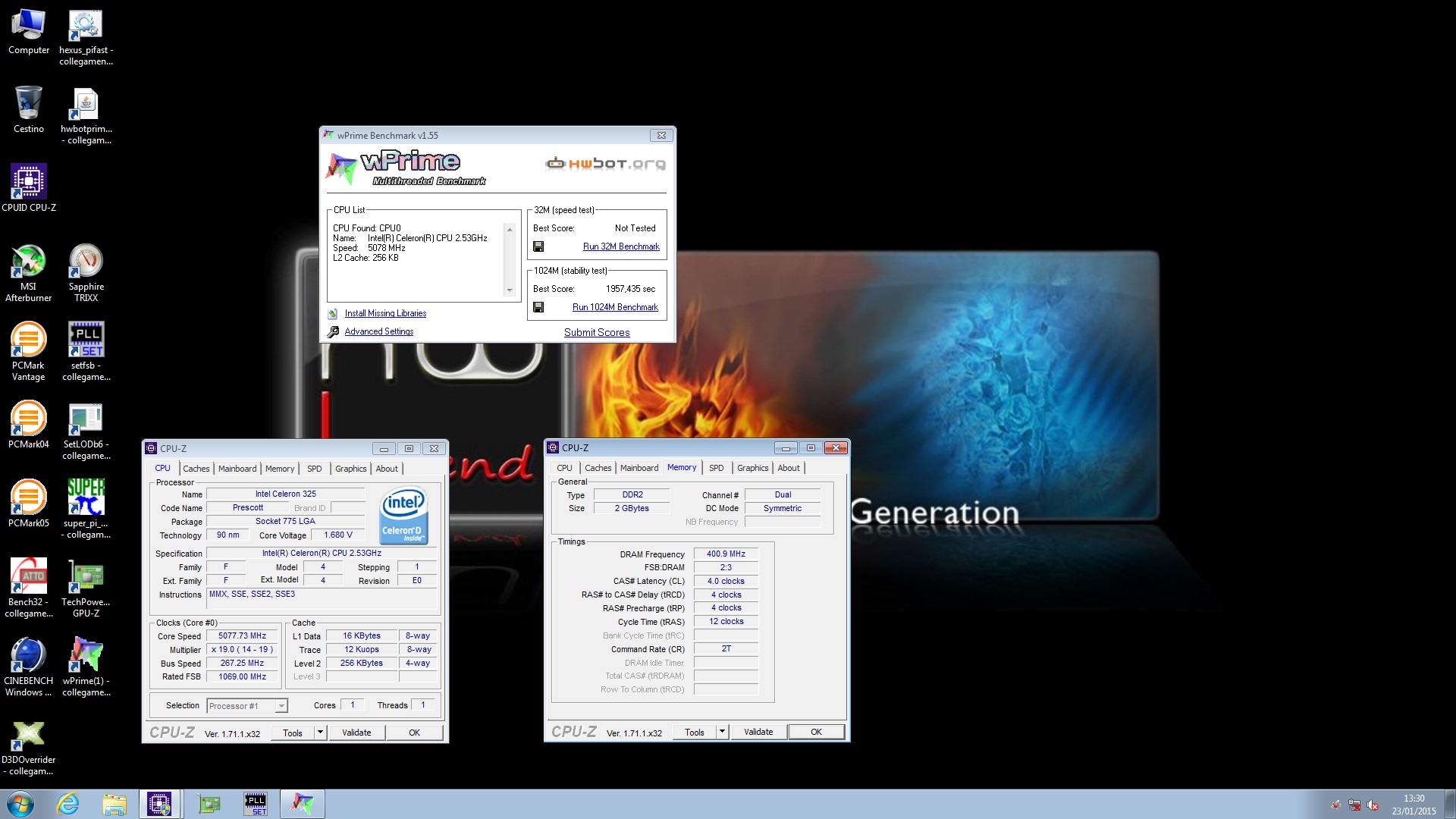Screen dimensions: 1456x819
Task: Click up arrow of wPrime CPU List scrollbar
Action: tap(510, 229)
